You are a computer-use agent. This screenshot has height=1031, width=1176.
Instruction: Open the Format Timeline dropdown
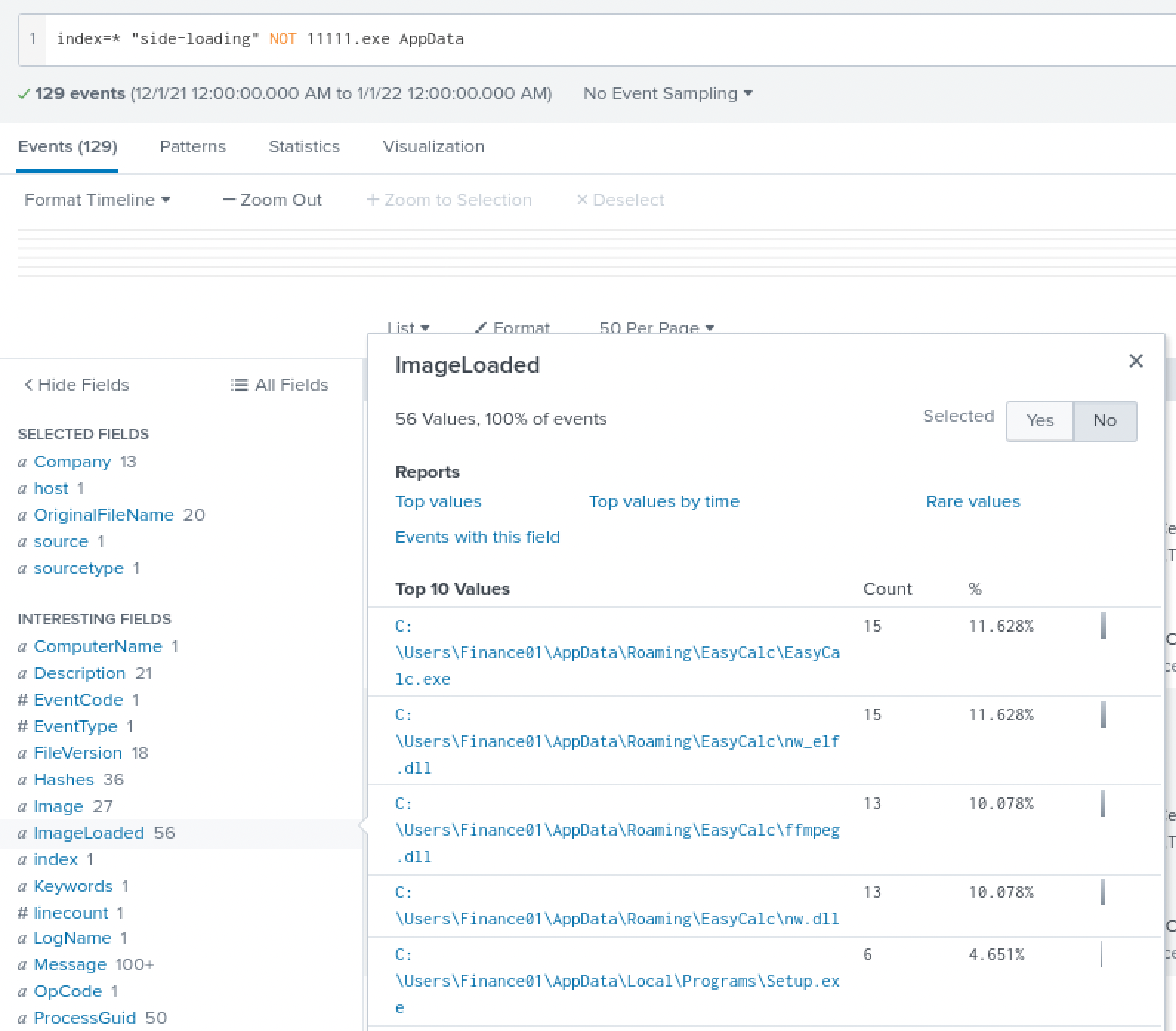pyautogui.click(x=97, y=200)
